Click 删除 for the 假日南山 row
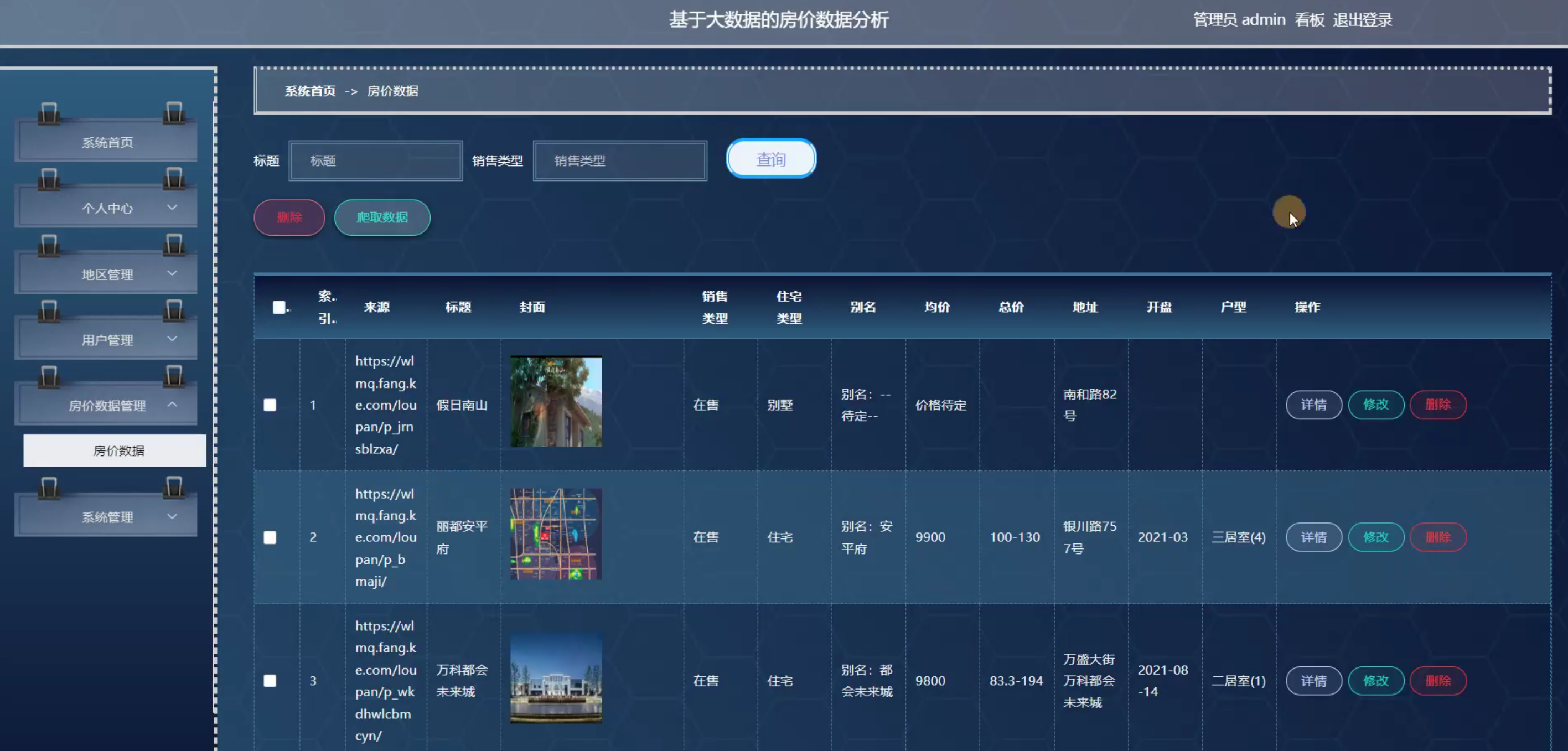Screen dimensions: 1568x751 click(x=1438, y=405)
